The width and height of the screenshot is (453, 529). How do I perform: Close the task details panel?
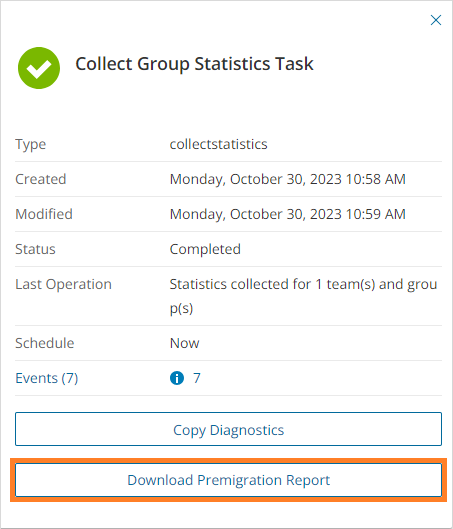pyautogui.click(x=436, y=20)
